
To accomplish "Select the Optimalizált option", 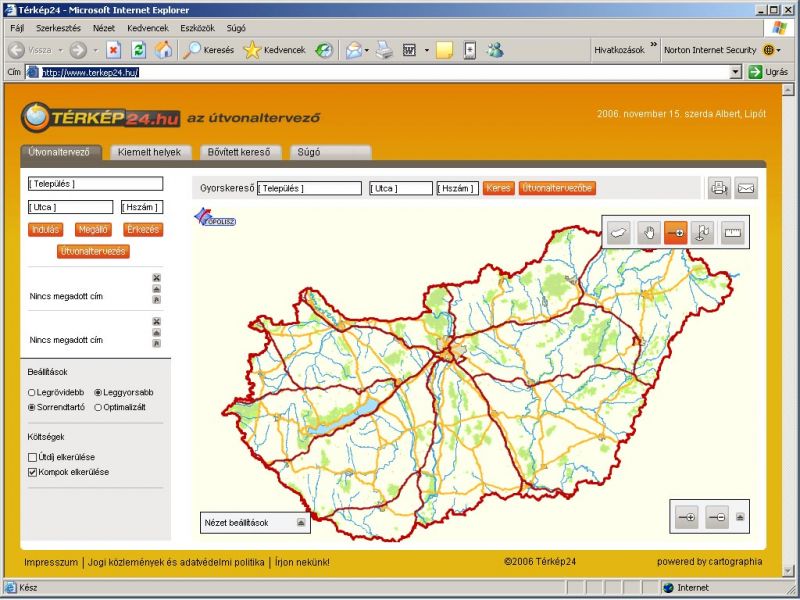I will [x=98, y=407].
